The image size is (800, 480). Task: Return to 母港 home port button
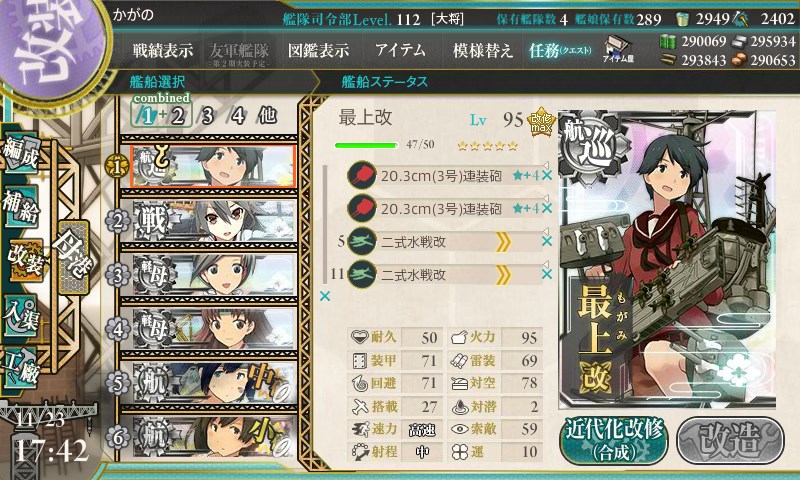(73, 257)
